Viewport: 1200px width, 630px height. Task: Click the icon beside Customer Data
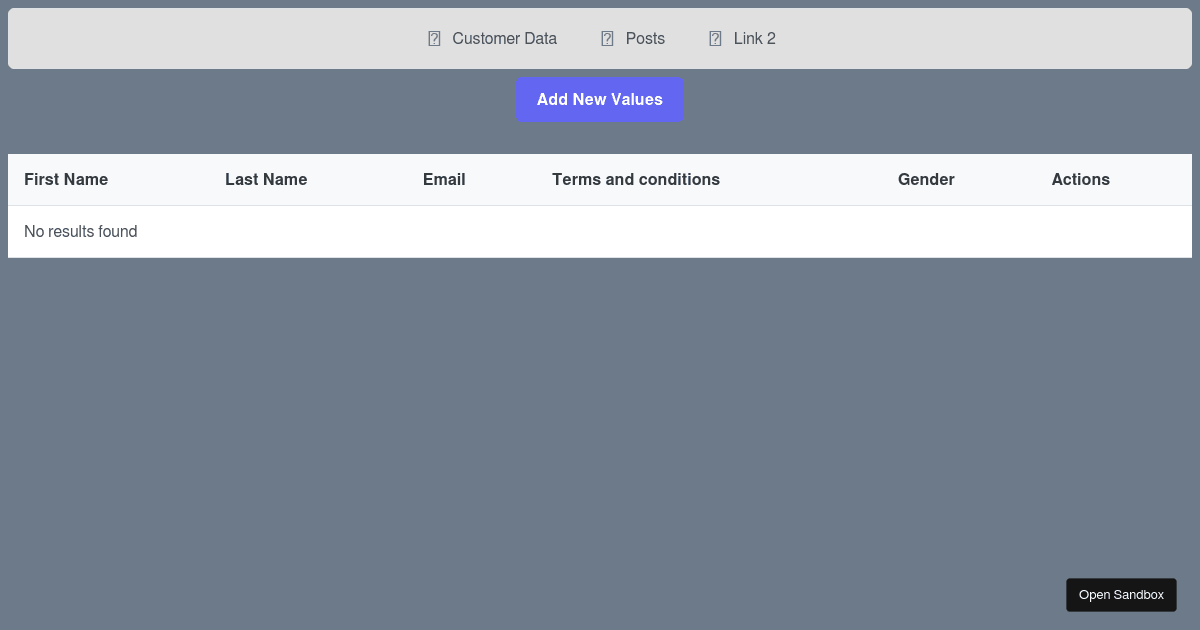click(434, 39)
